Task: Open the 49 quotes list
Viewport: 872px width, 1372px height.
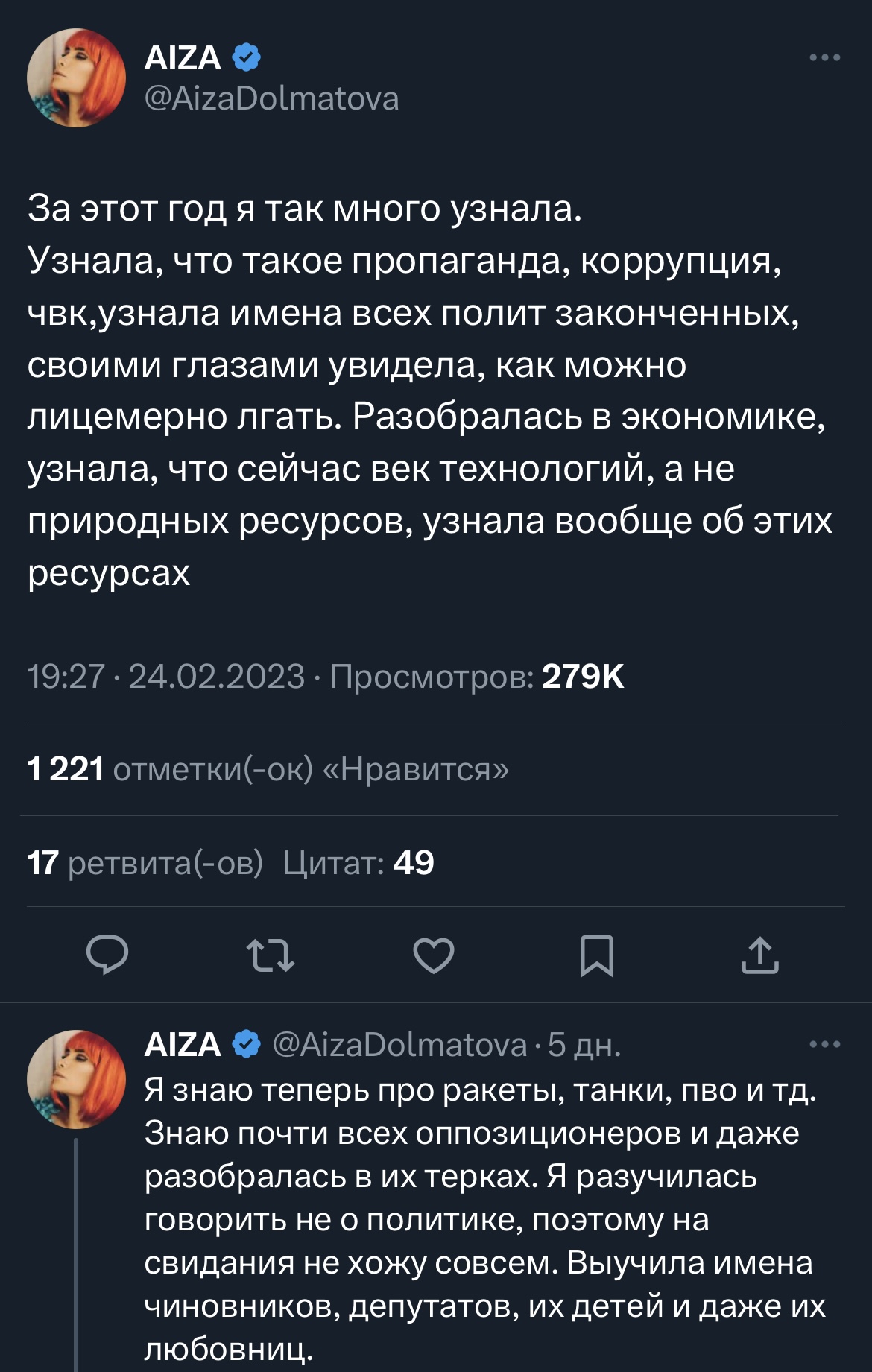Action: coord(358,862)
